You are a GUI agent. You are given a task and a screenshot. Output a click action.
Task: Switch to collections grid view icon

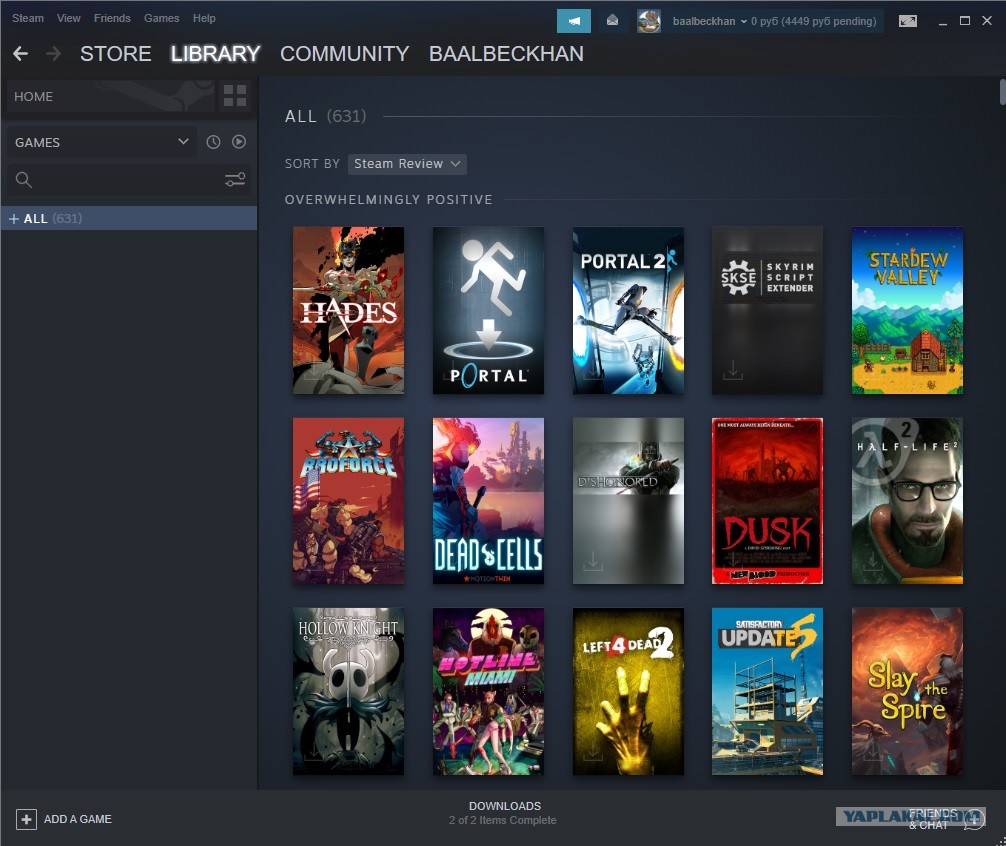click(x=235, y=96)
